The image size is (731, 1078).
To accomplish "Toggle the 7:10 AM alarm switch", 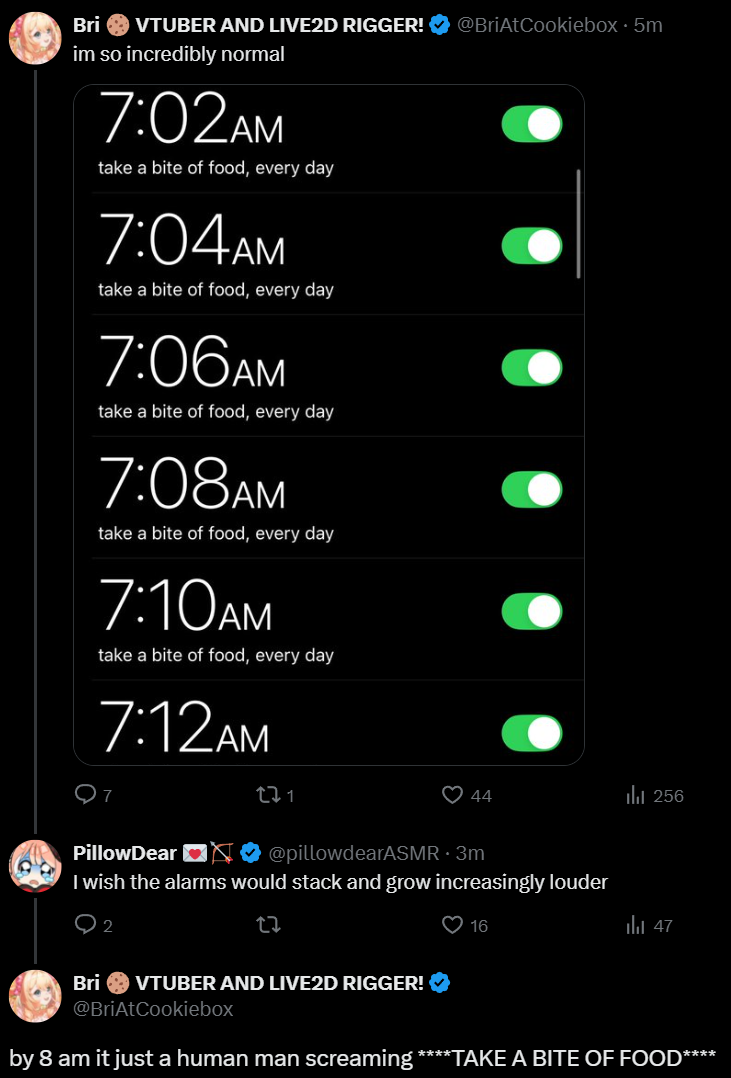I will [532, 611].
